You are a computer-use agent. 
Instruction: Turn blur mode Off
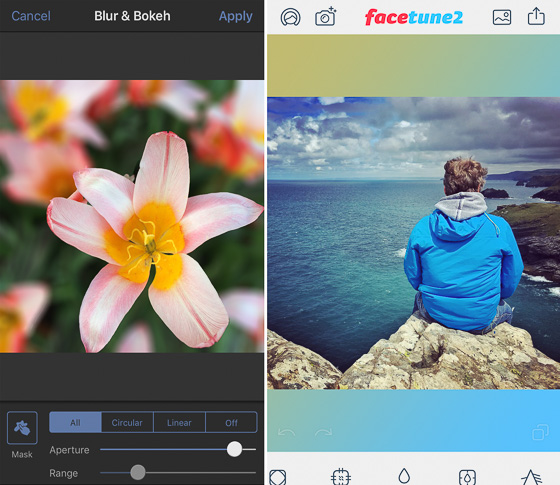pos(231,422)
